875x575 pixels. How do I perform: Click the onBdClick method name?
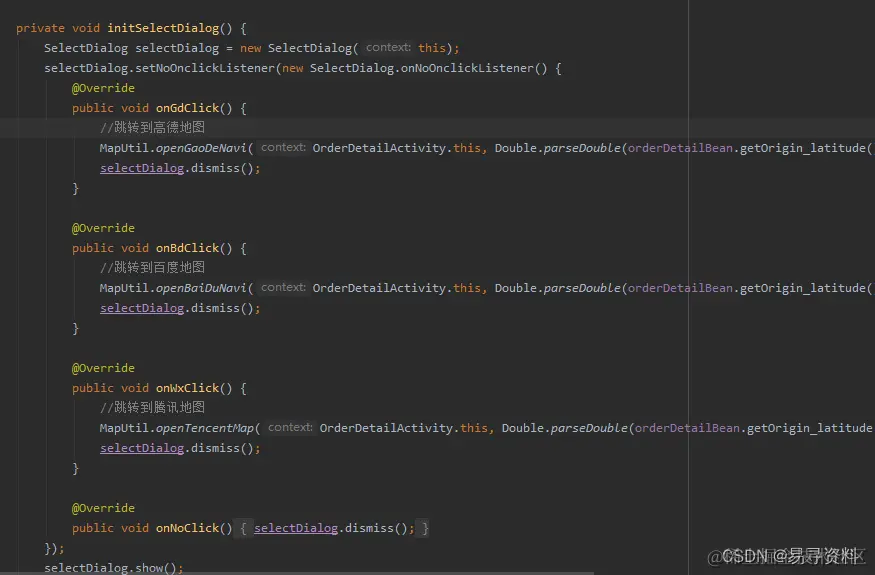(188, 248)
